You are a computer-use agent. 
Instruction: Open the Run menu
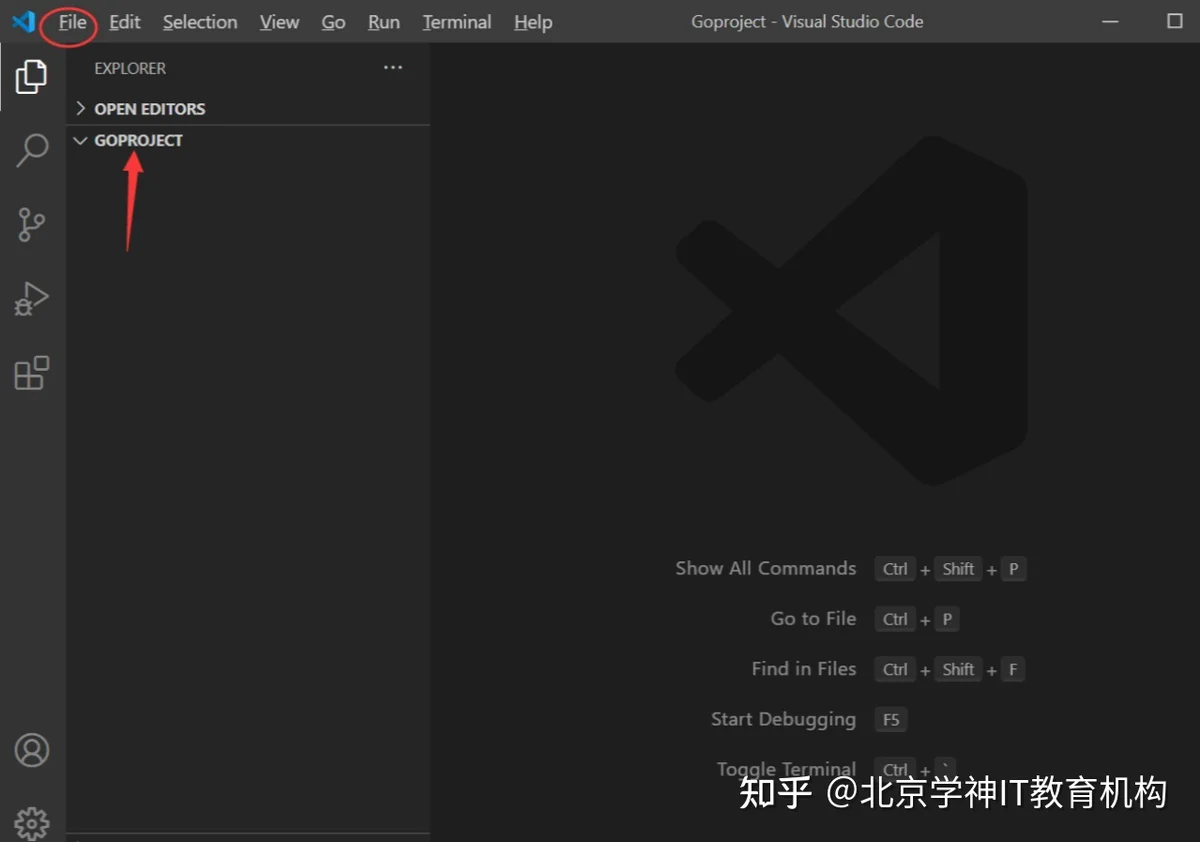384,22
